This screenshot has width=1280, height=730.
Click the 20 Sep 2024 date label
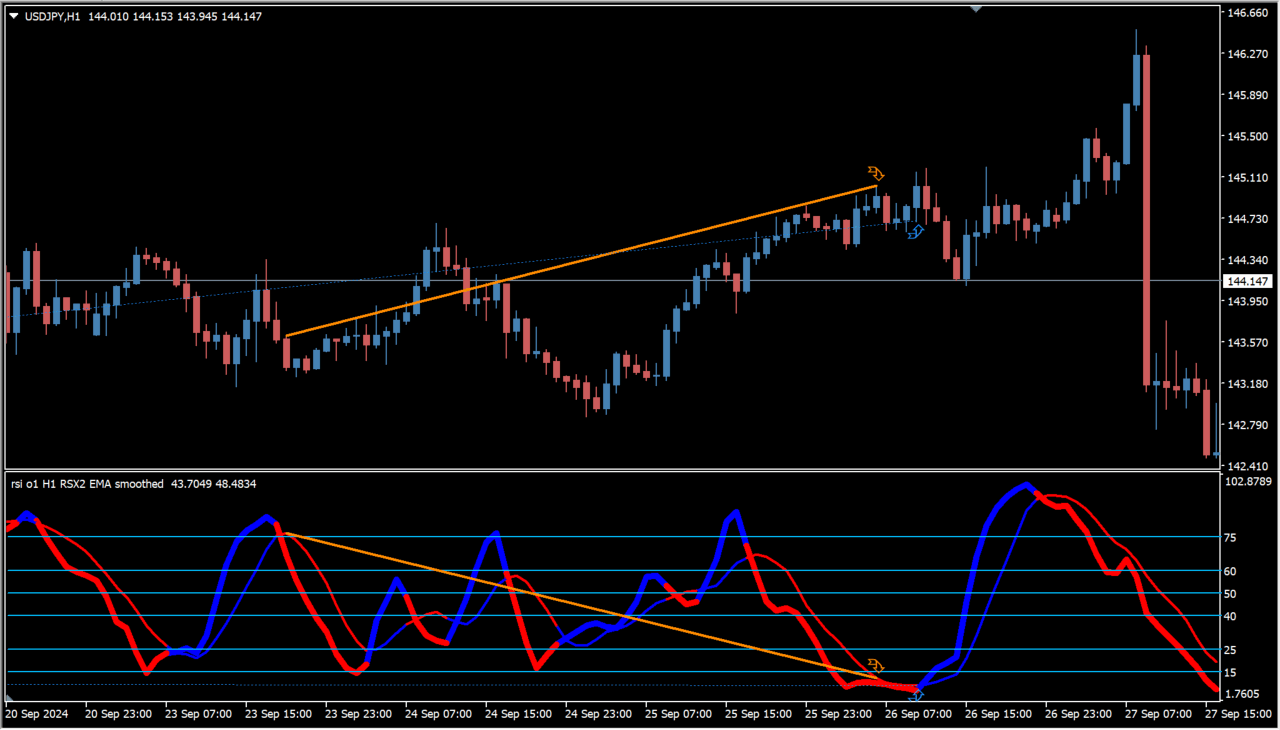(36, 715)
